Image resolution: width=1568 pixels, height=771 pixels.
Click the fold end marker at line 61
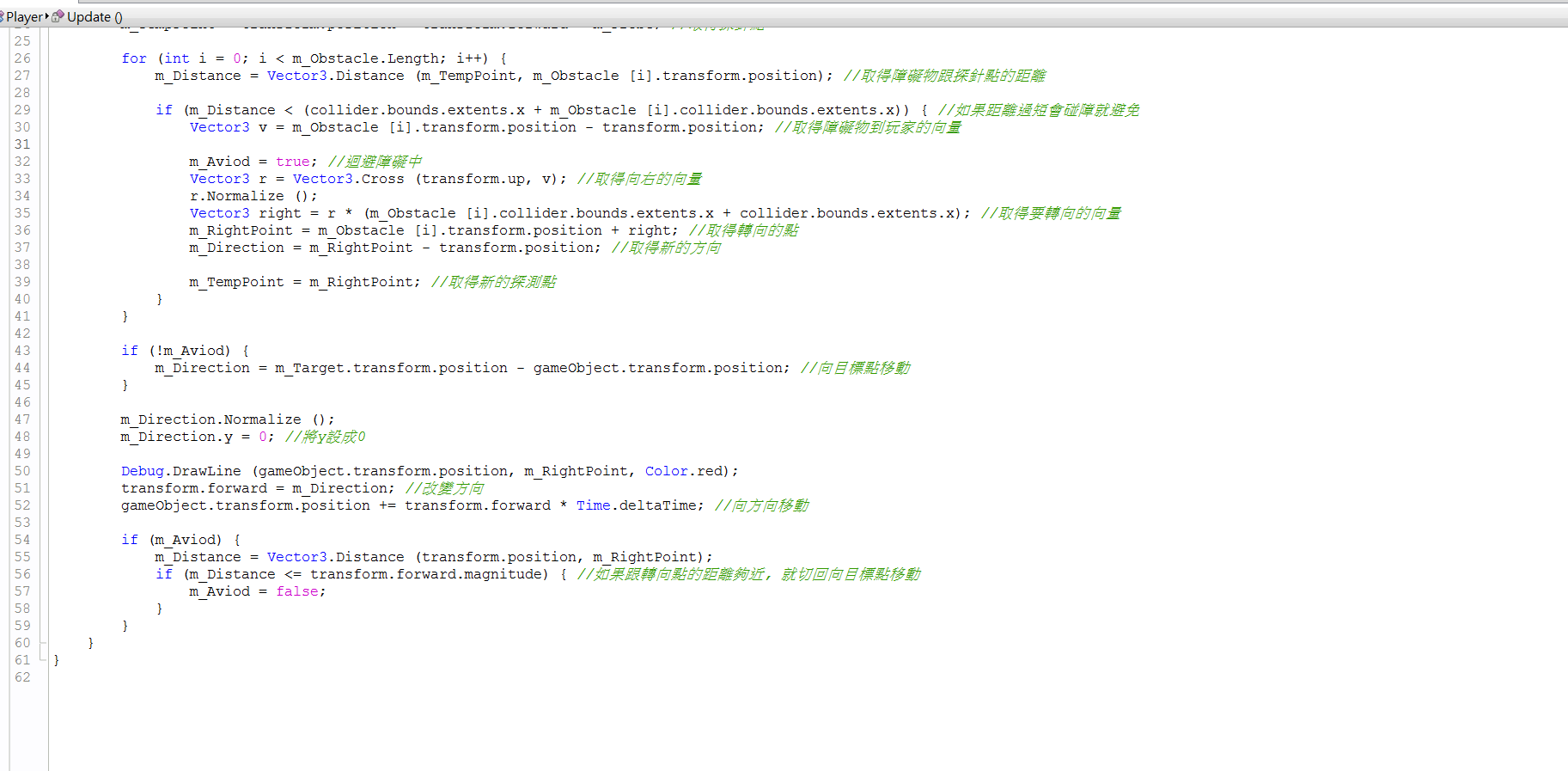pyautogui.click(x=43, y=660)
